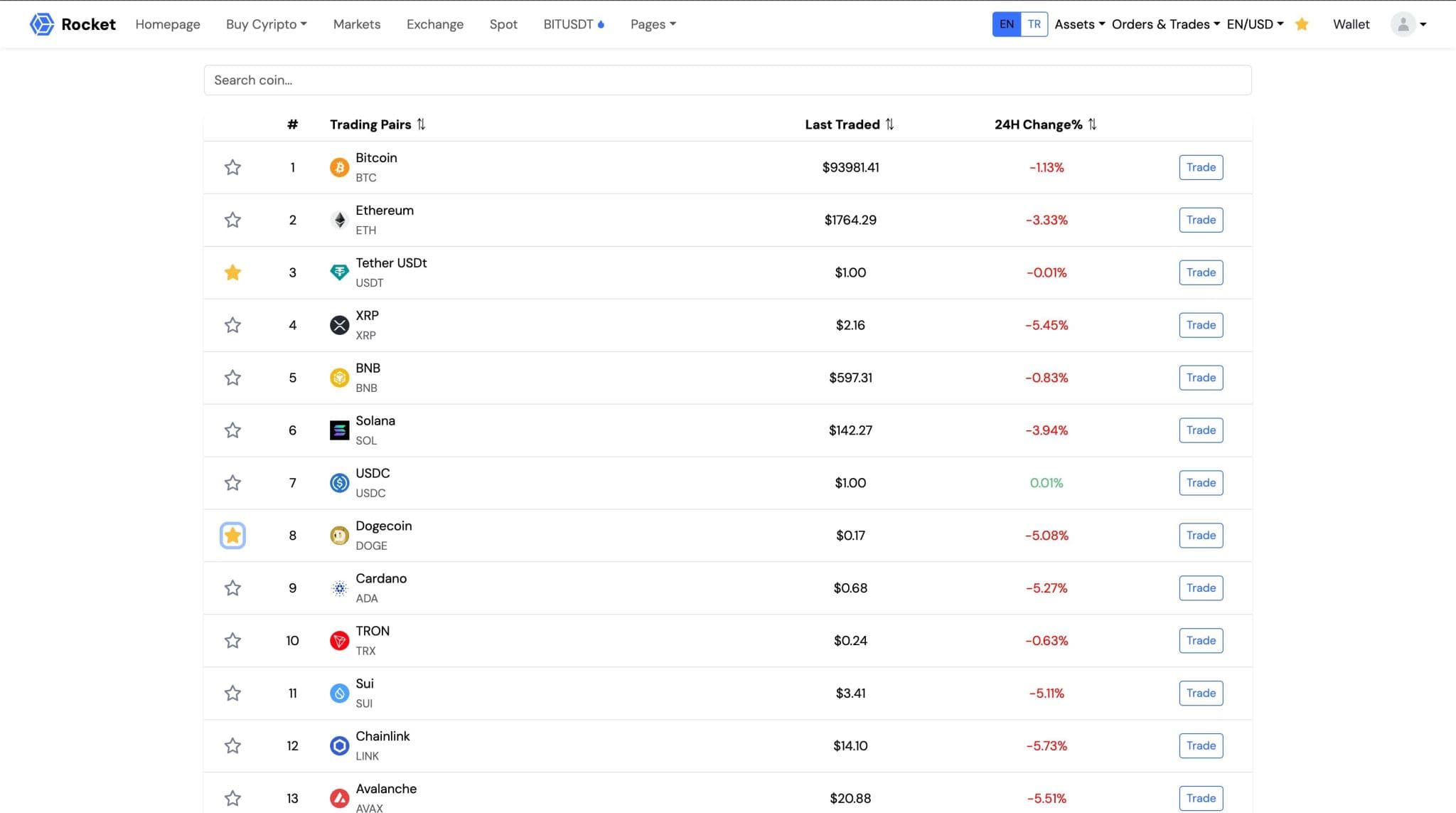Click Trade button for BNB
The image size is (1456, 813).
[1201, 378]
